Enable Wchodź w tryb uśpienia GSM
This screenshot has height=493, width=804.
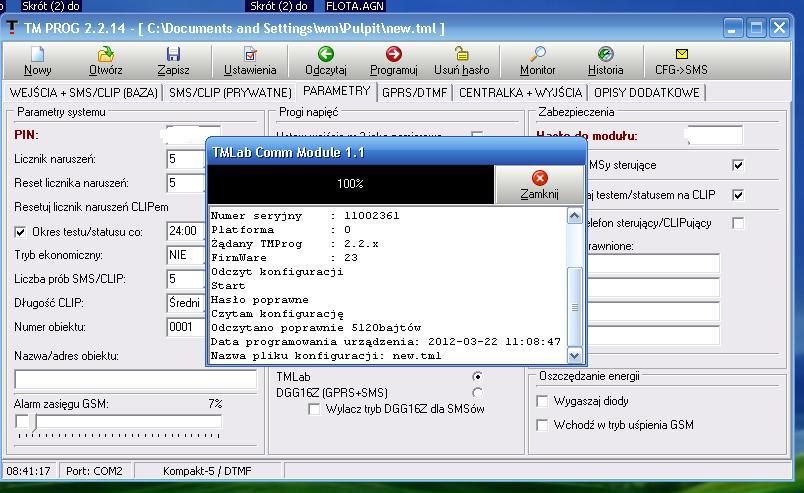(542, 425)
